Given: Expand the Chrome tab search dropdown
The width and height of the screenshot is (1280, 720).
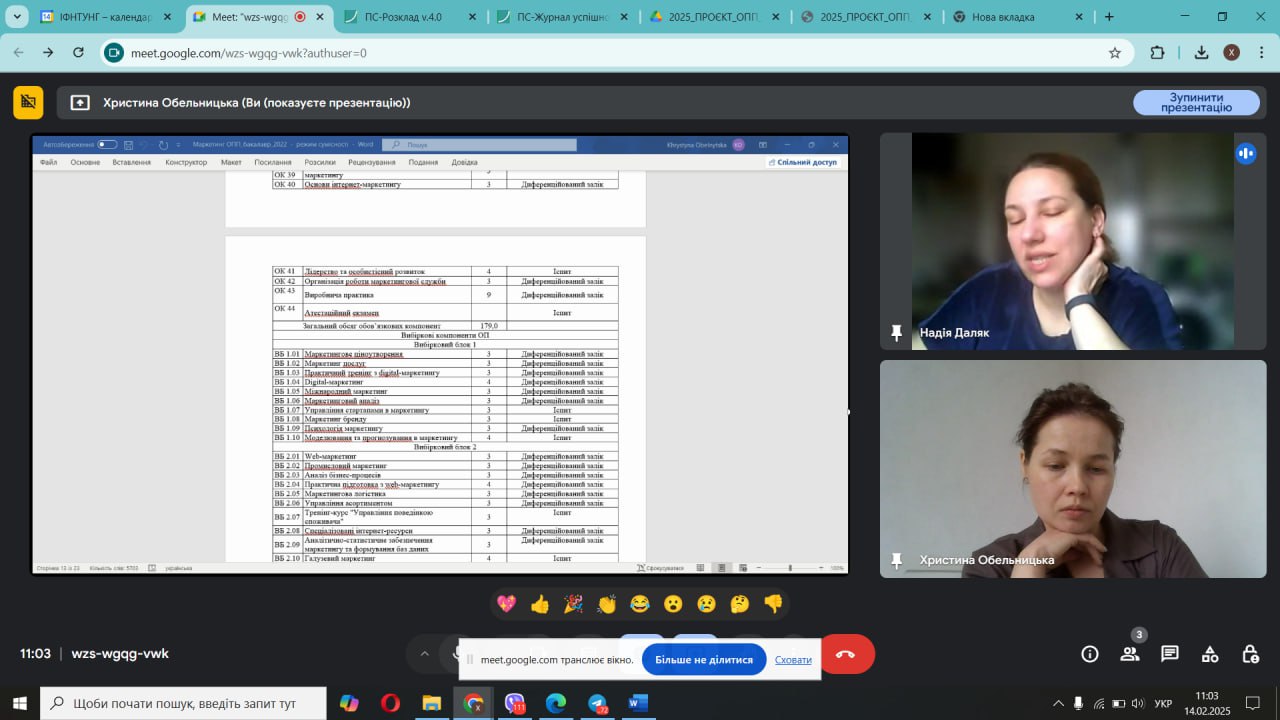Looking at the screenshot, I should (17, 17).
